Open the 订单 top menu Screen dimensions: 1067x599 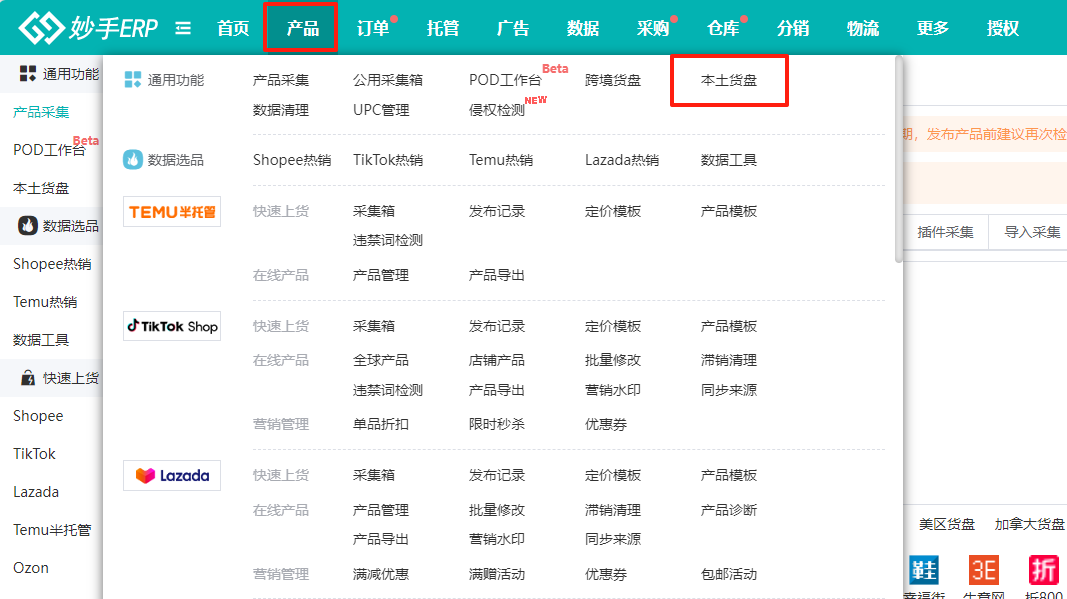click(x=373, y=28)
